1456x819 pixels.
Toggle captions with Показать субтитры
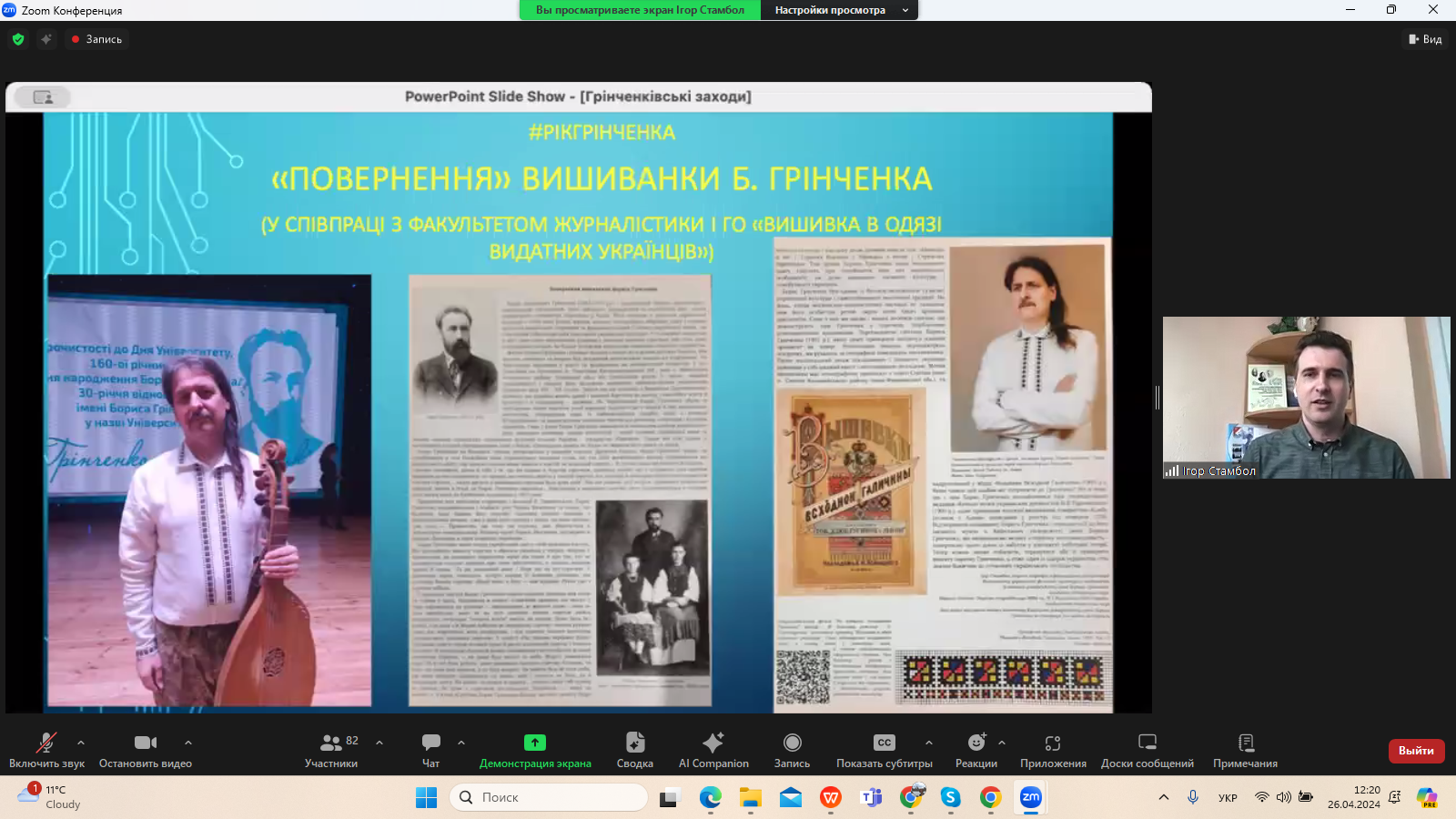pos(884,750)
